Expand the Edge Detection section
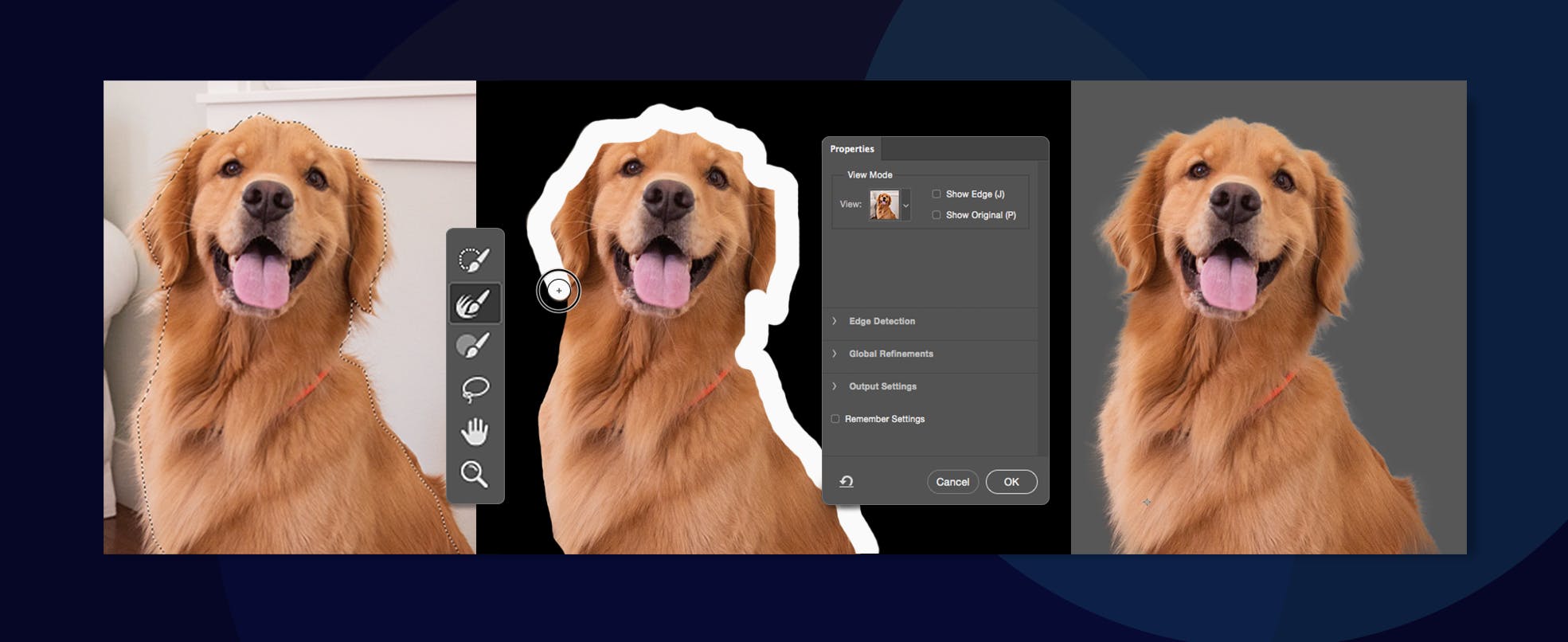Screen dimensions: 1568x642 coord(835,321)
